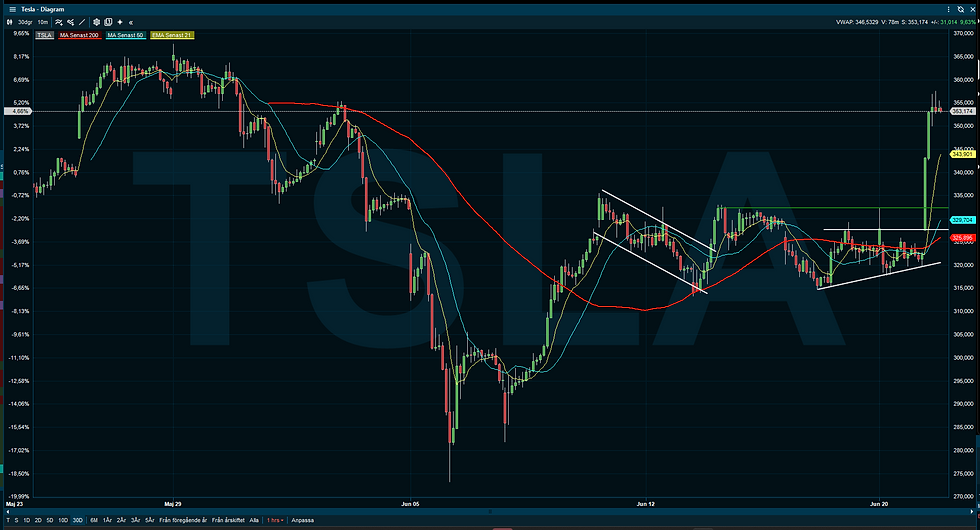Open the 30dgr period selector
This screenshot has width=980, height=530.
[25, 22]
